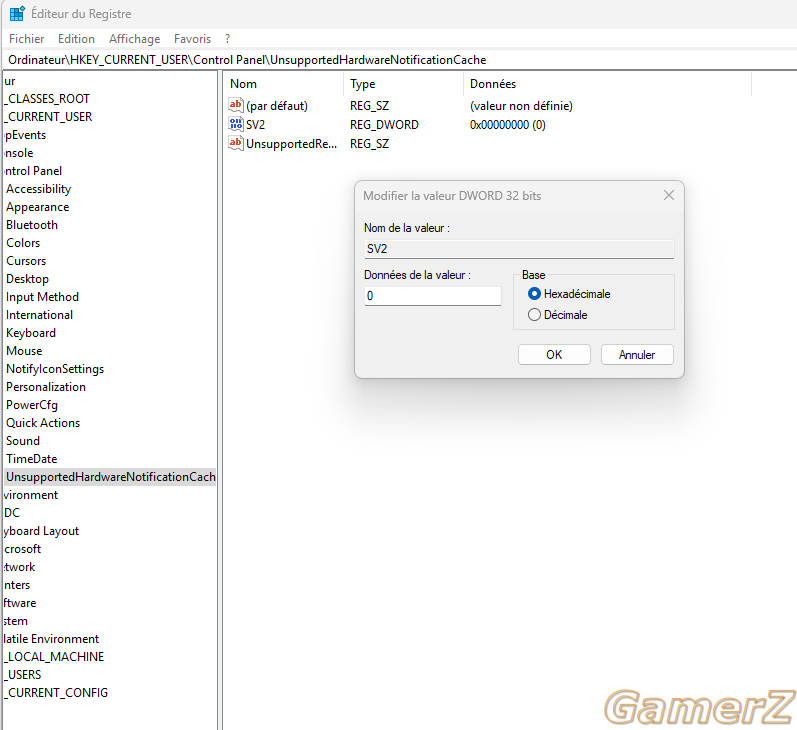Select the UnsupportedHardwareNotificationCache key

(110, 477)
